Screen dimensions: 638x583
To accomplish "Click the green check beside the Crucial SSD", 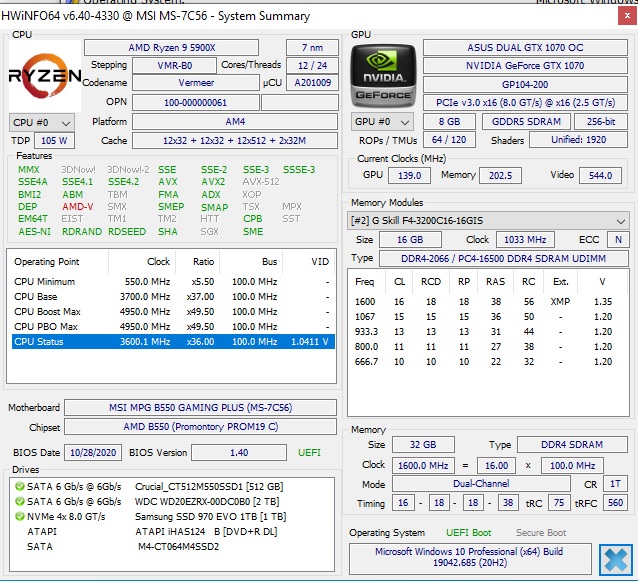I will pyautogui.click(x=19, y=486).
